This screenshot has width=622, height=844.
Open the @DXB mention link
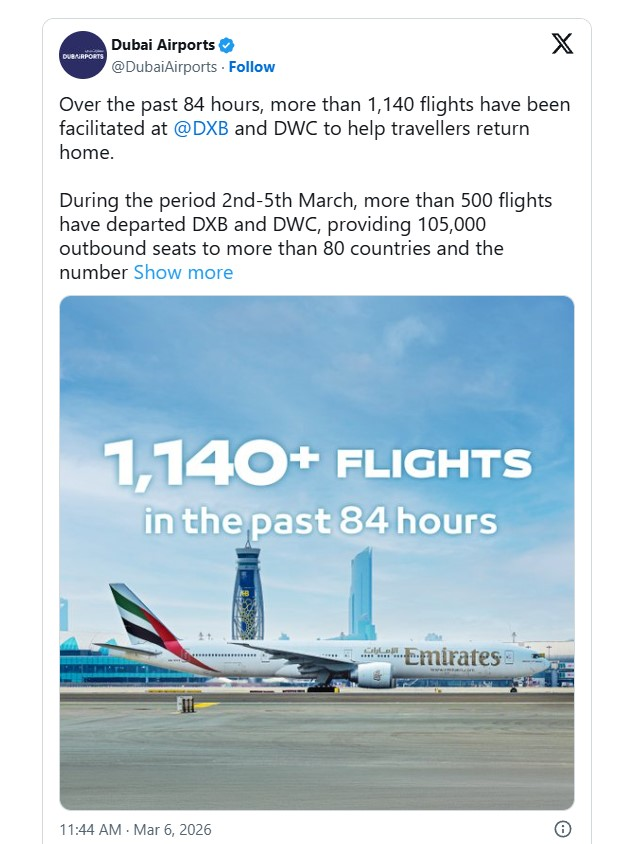pos(203,129)
